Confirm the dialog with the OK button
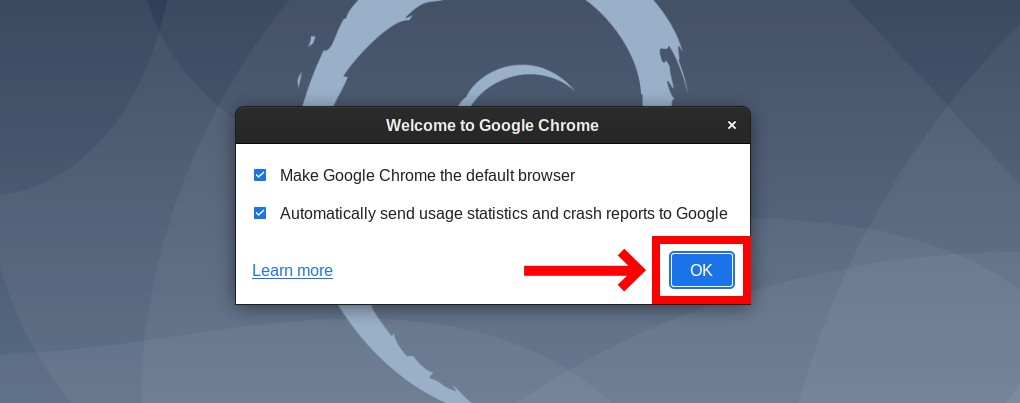This screenshot has height=403, width=1020. tap(701, 270)
